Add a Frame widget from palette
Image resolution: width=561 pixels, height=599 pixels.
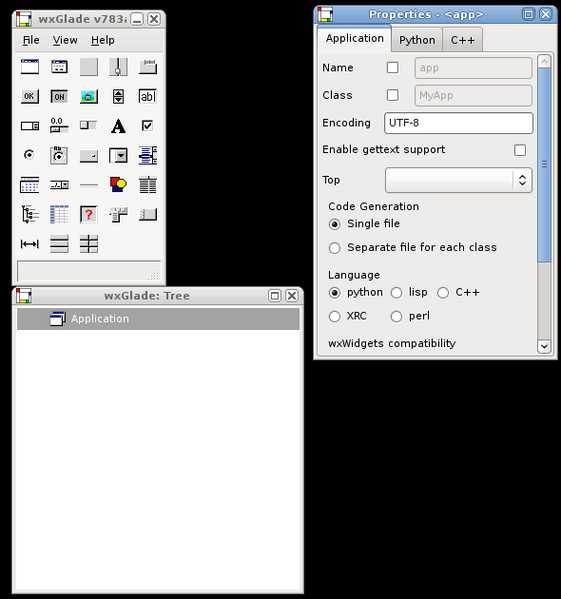point(29,67)
